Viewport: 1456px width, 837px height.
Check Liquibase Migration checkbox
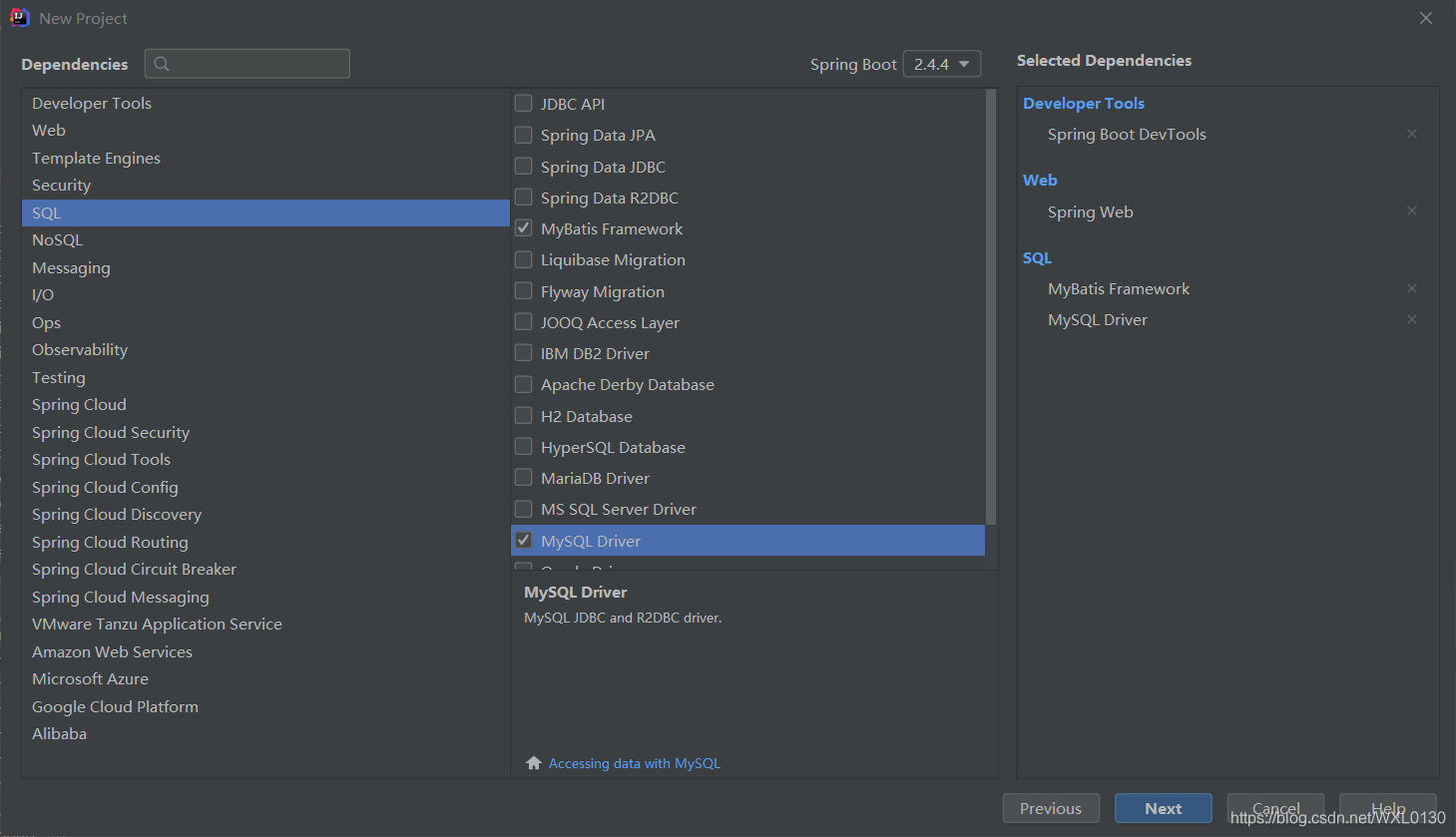pos(523,259)
